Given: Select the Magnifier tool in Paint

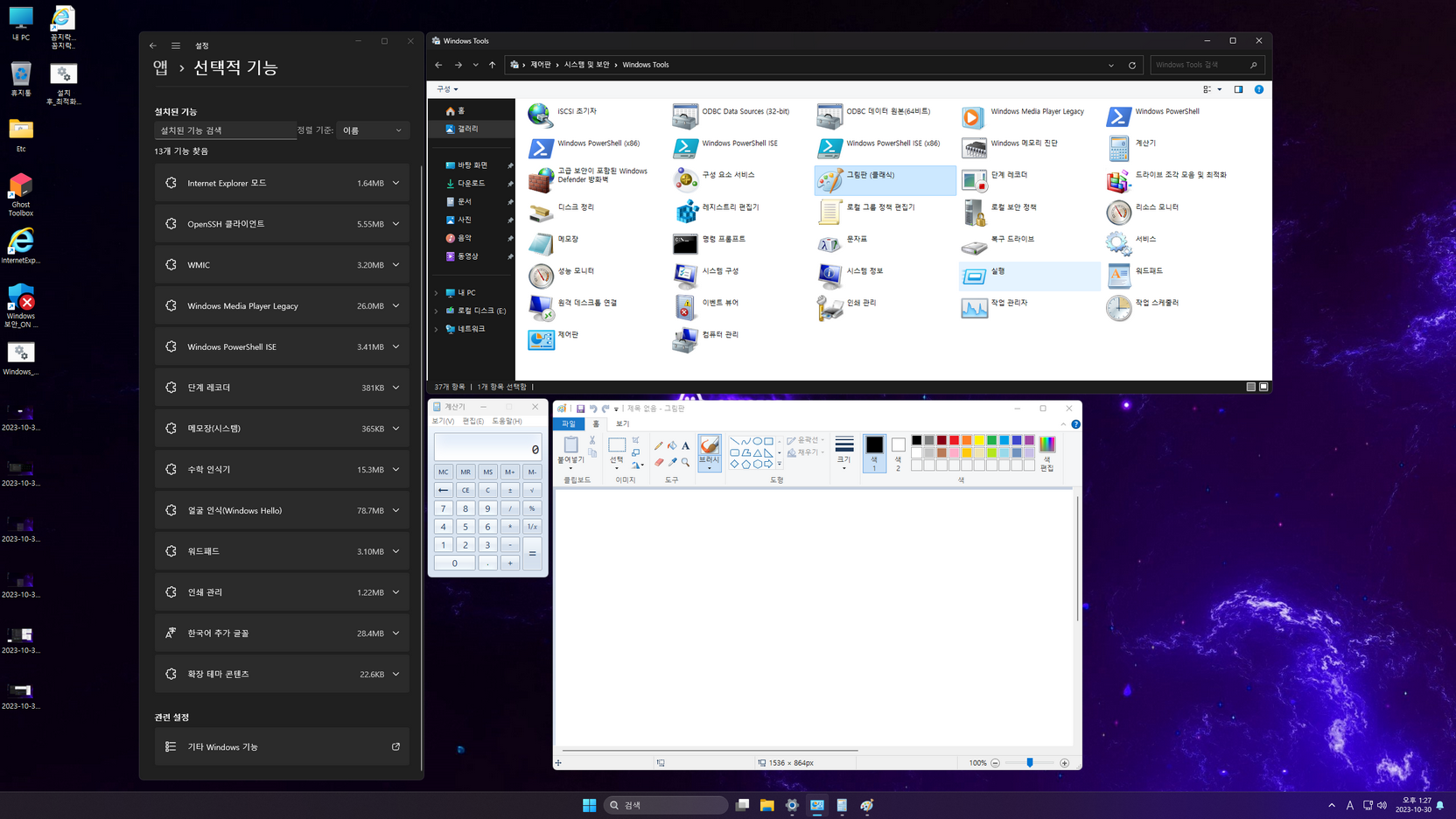Looking at the screenshot, I should (686, 462).
